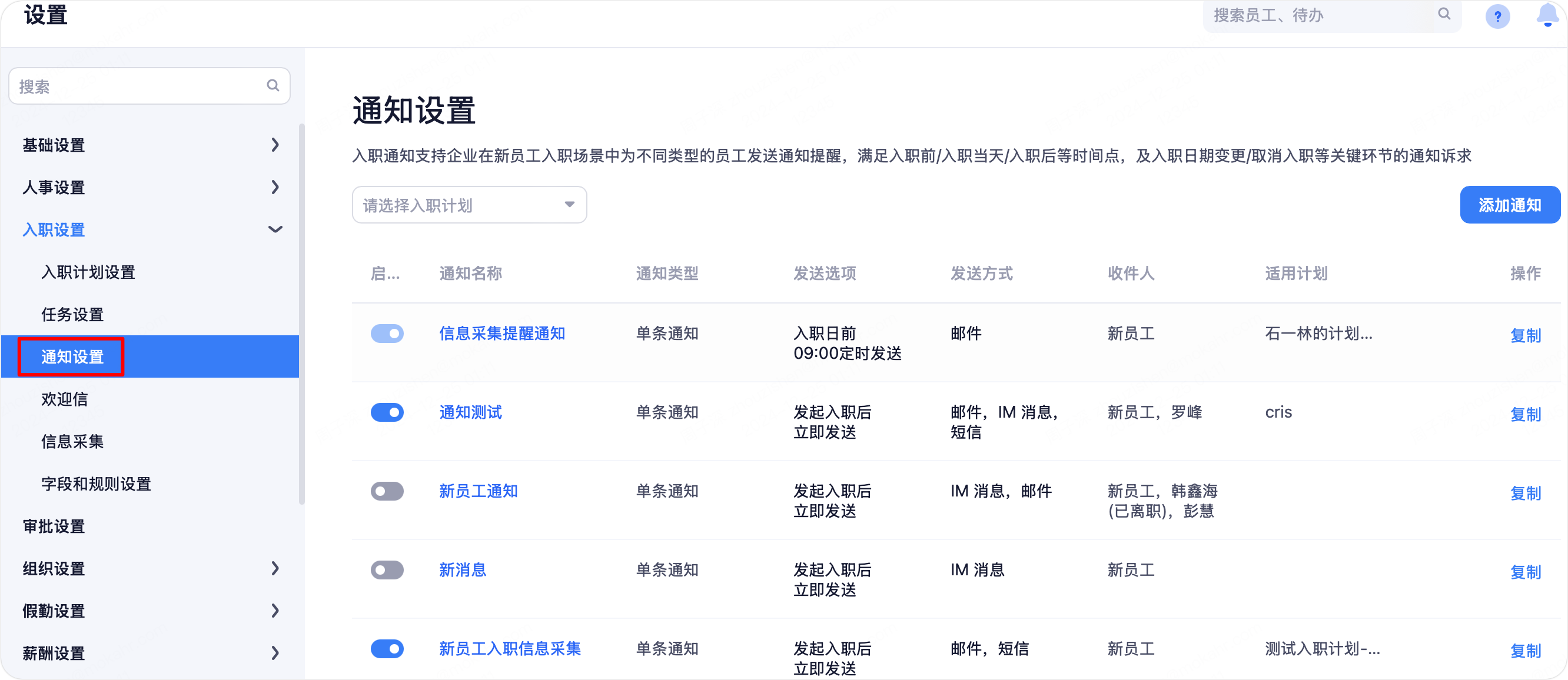Screen dimensions: 1568x680
Task: Turn on the 新消息 toggle
Action: [x=387, y=570]
